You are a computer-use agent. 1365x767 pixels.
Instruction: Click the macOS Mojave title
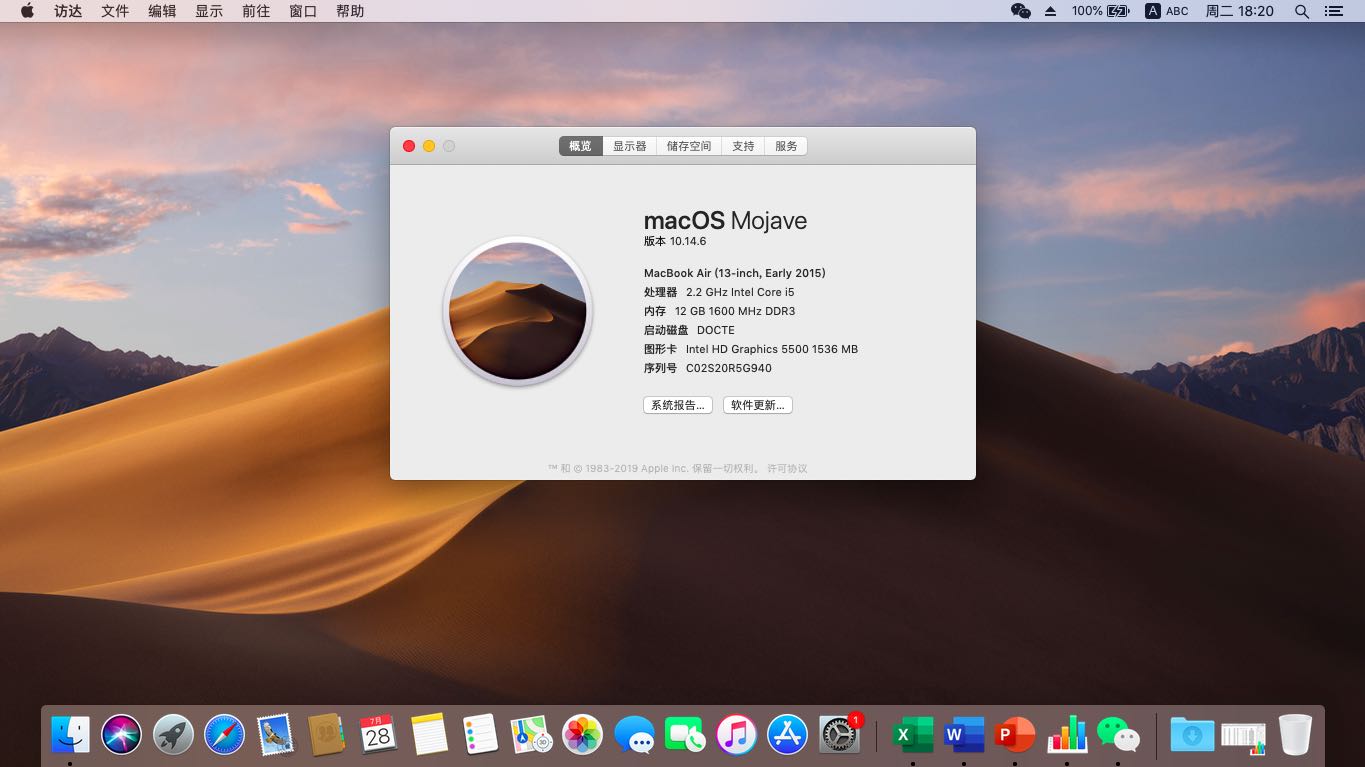pos(725,221)
